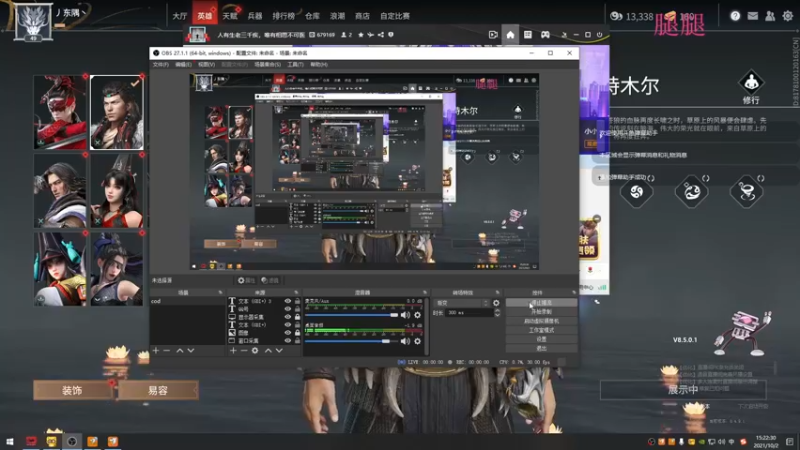Adjust the desktop audio volume slider
This screenshot has height=450, width=800.
pos(351,341)
